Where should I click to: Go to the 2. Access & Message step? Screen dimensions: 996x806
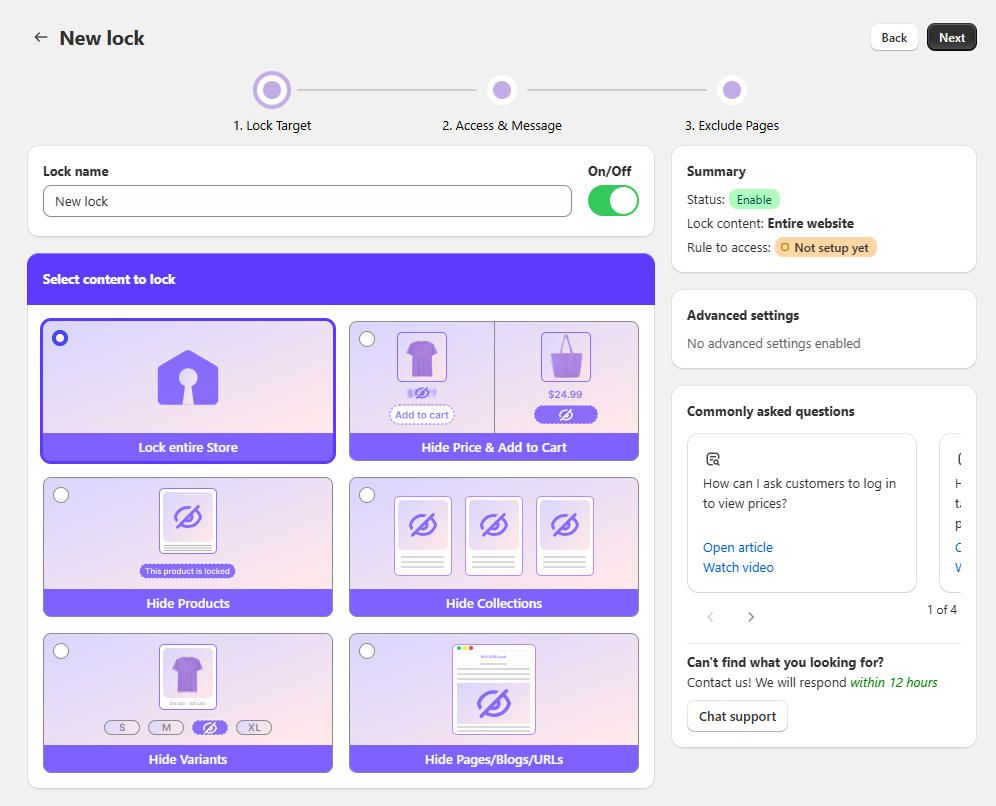click(502, 89)
